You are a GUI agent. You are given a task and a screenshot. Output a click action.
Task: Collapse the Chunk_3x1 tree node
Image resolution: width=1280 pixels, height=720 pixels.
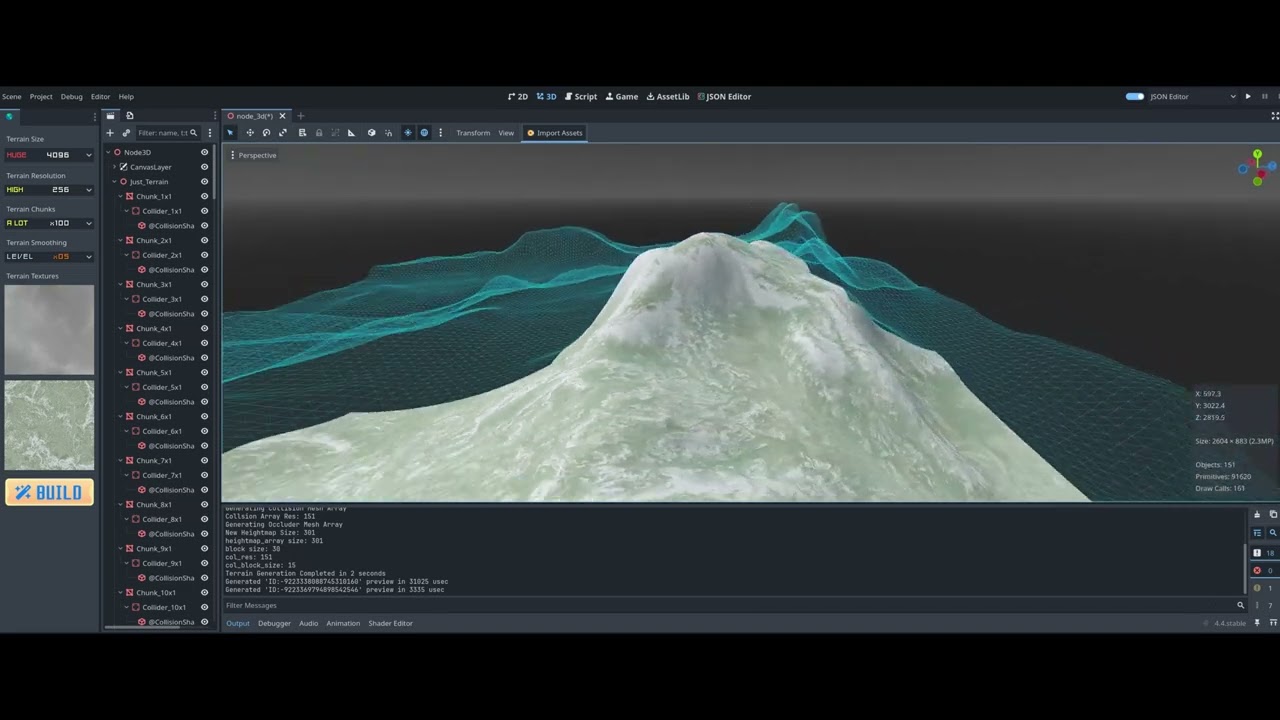(120, 285)
